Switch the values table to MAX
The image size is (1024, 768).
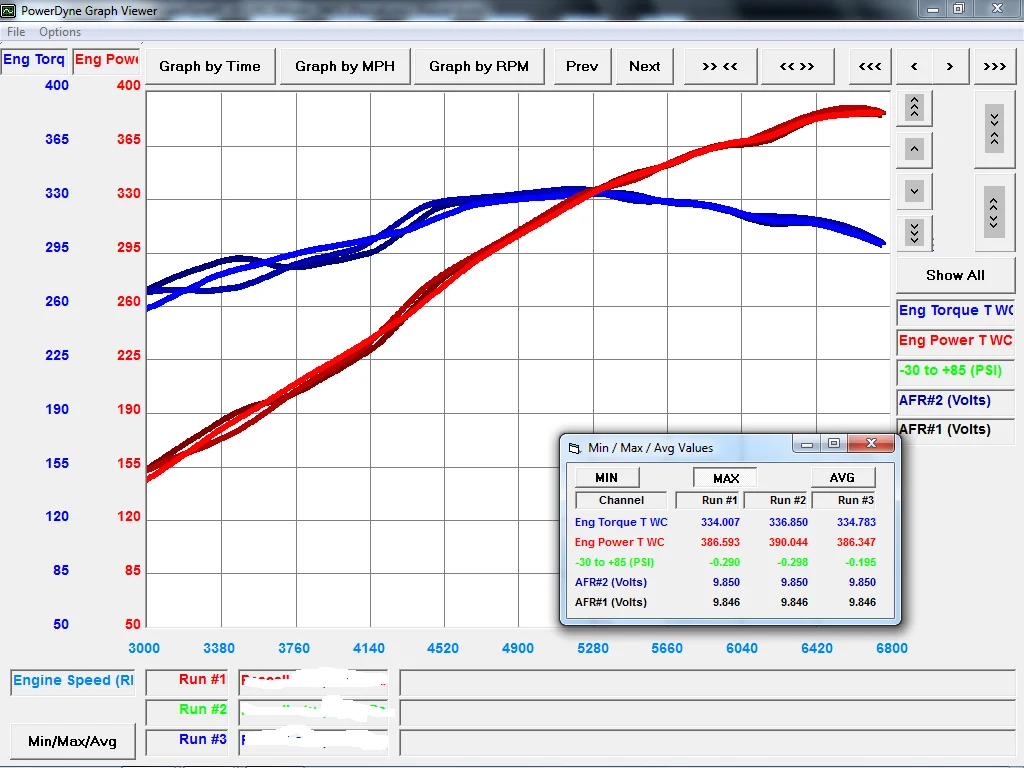click(x=726, y=478)
